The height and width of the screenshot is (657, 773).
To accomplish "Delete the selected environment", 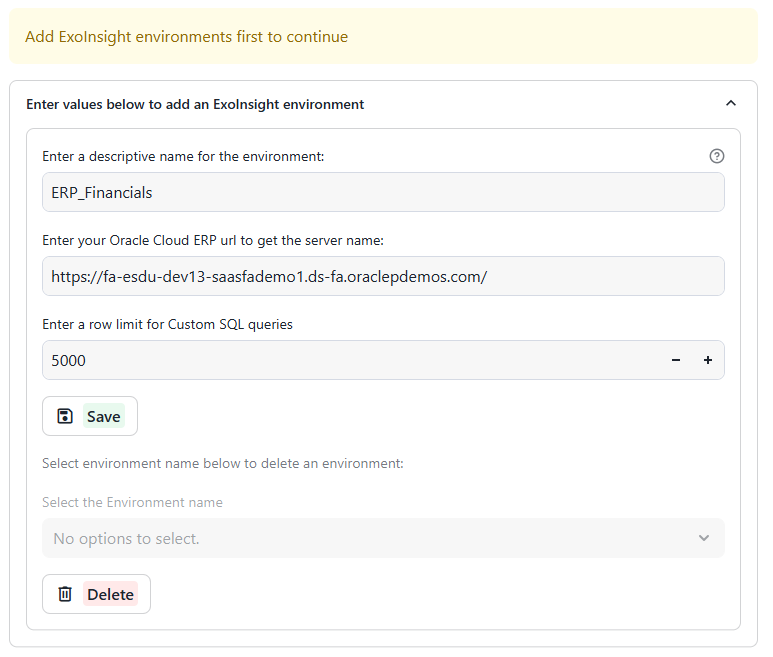I will tap(96, 594).
